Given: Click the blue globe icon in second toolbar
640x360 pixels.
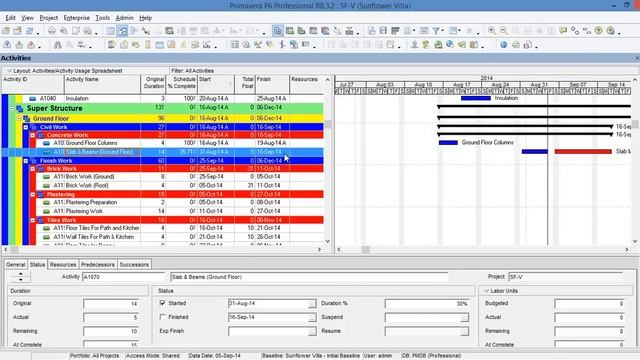Looking at the screenshot, I should point(504,45).
